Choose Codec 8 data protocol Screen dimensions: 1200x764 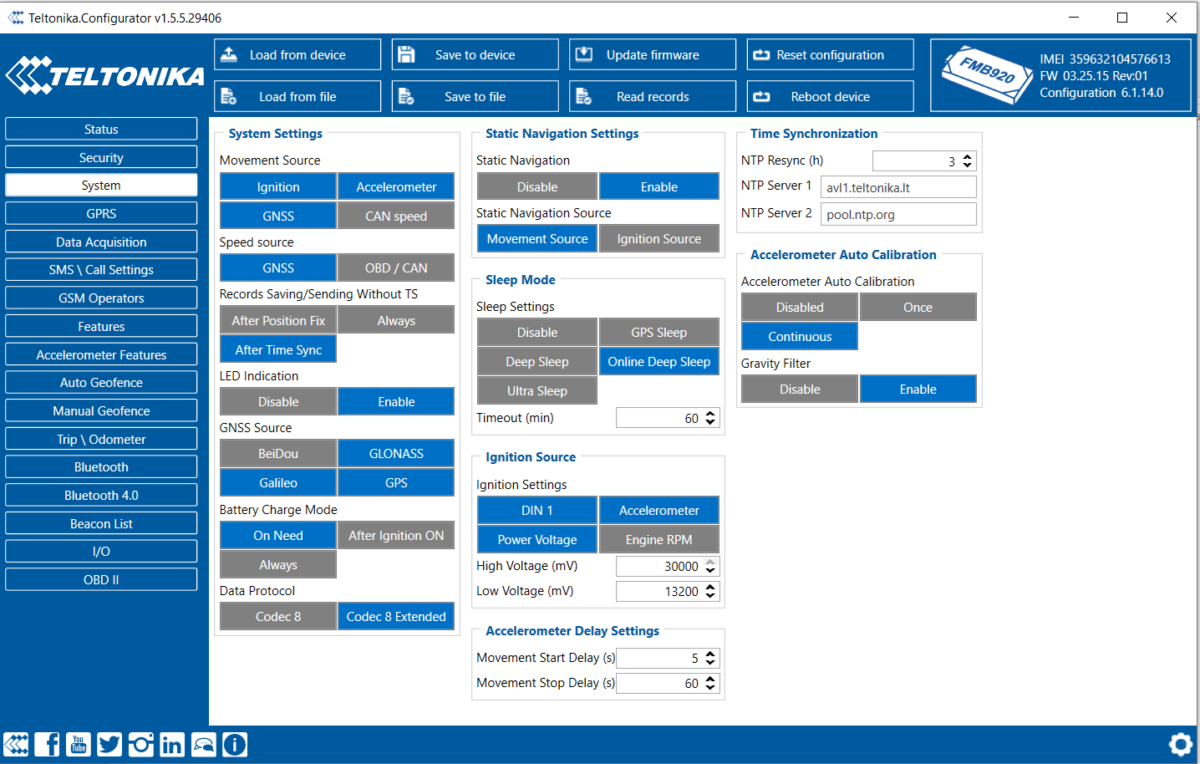[x=278, y=617]
